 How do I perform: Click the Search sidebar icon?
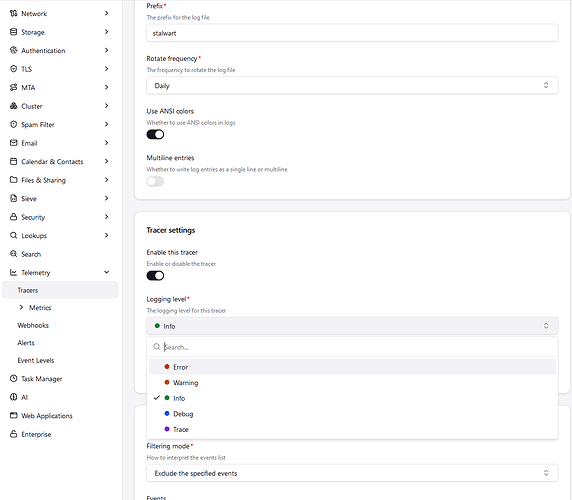pos(13,254)
